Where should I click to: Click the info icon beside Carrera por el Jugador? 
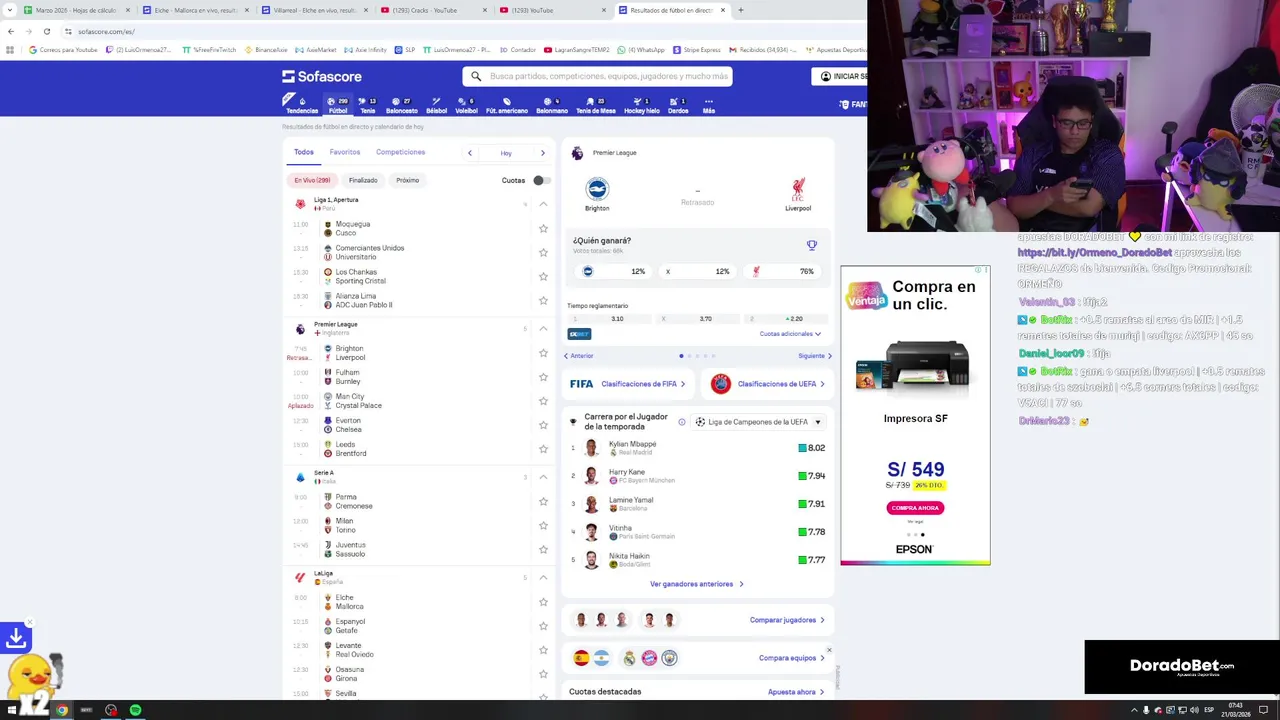682,422
